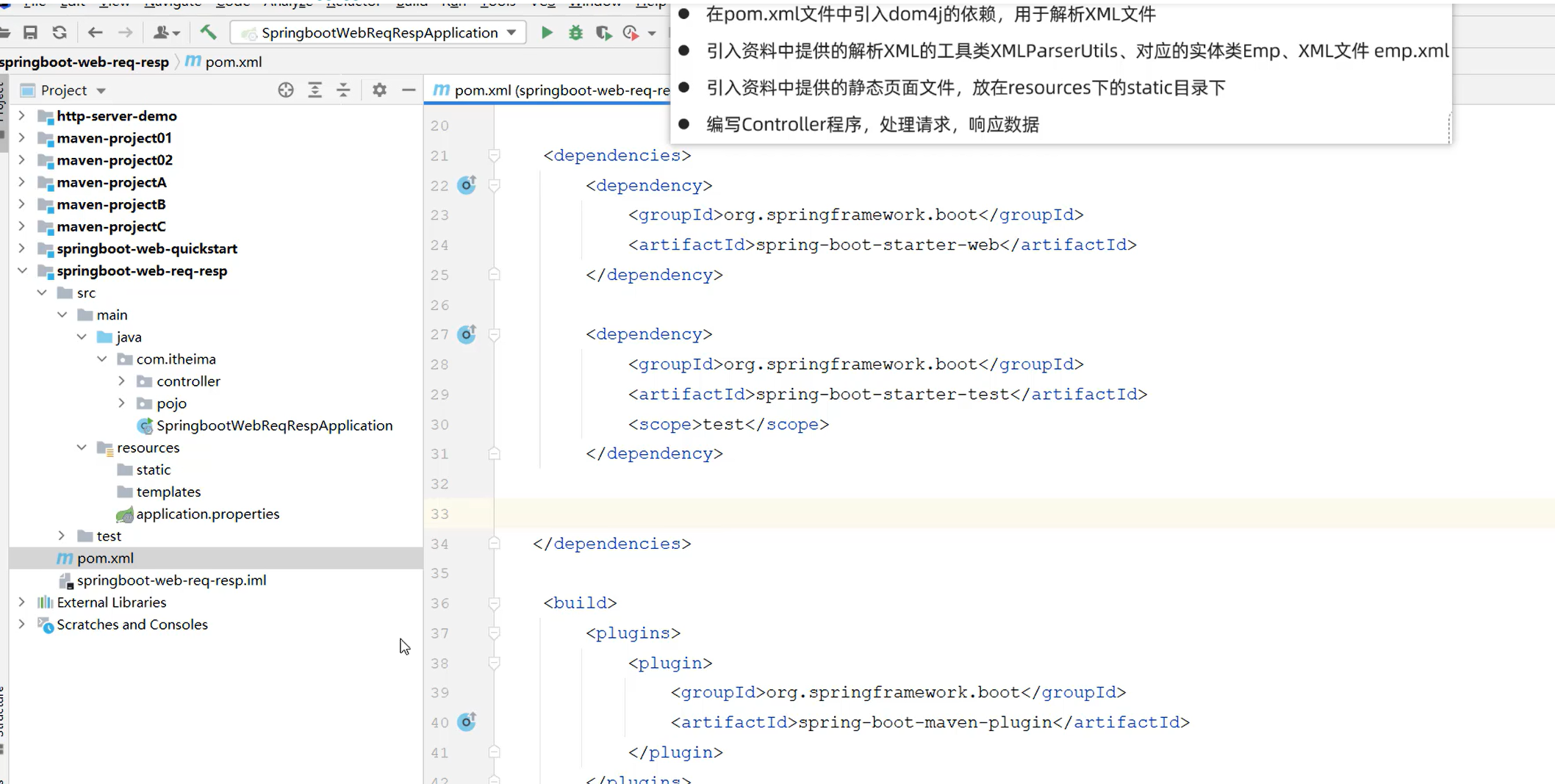This screenshot has height=784, width=1555.
Task: Fold the build block at line 36
Action: pyautogui.click(x=495, y=603)
